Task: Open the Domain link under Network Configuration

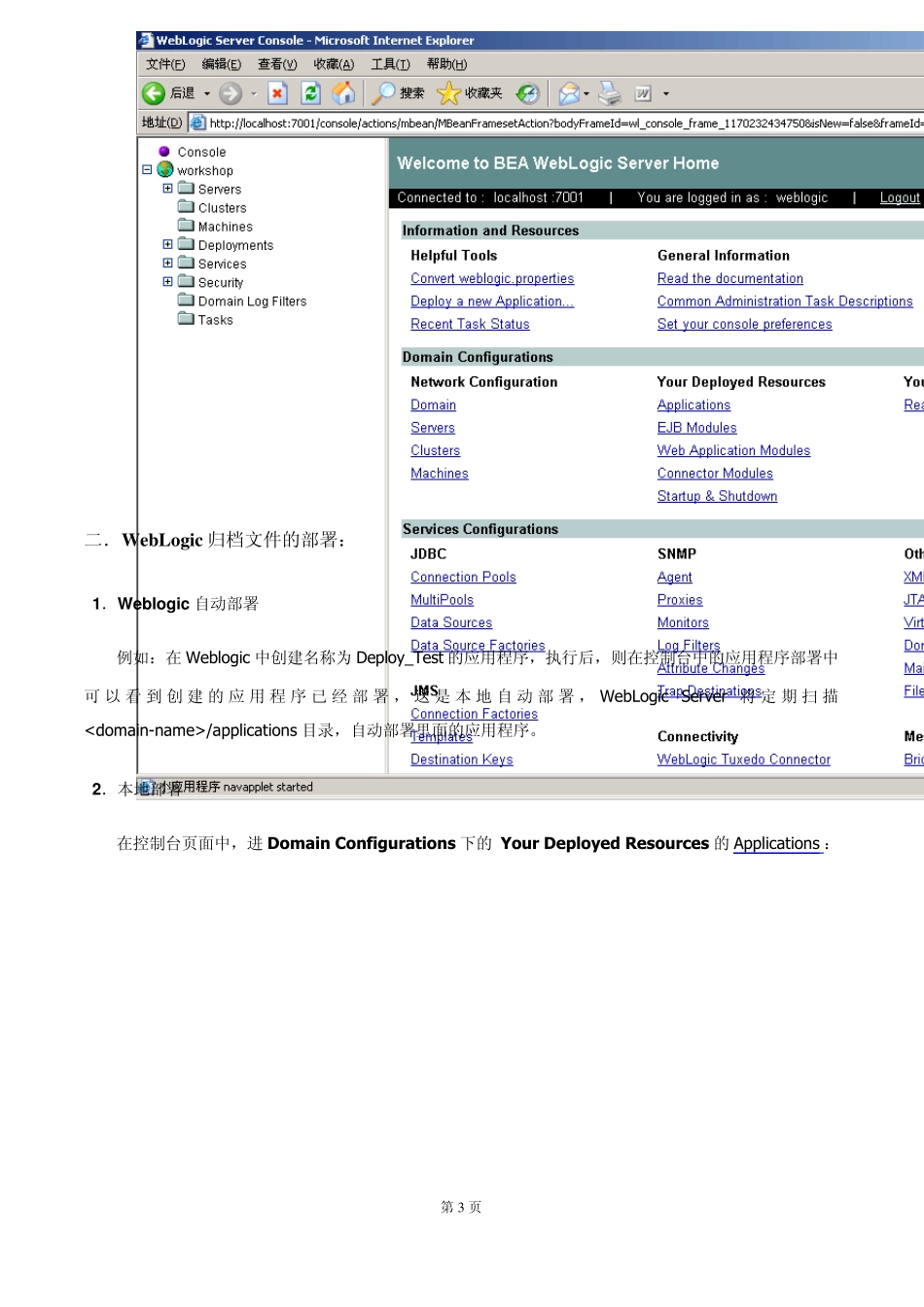Action: (433, 405)
